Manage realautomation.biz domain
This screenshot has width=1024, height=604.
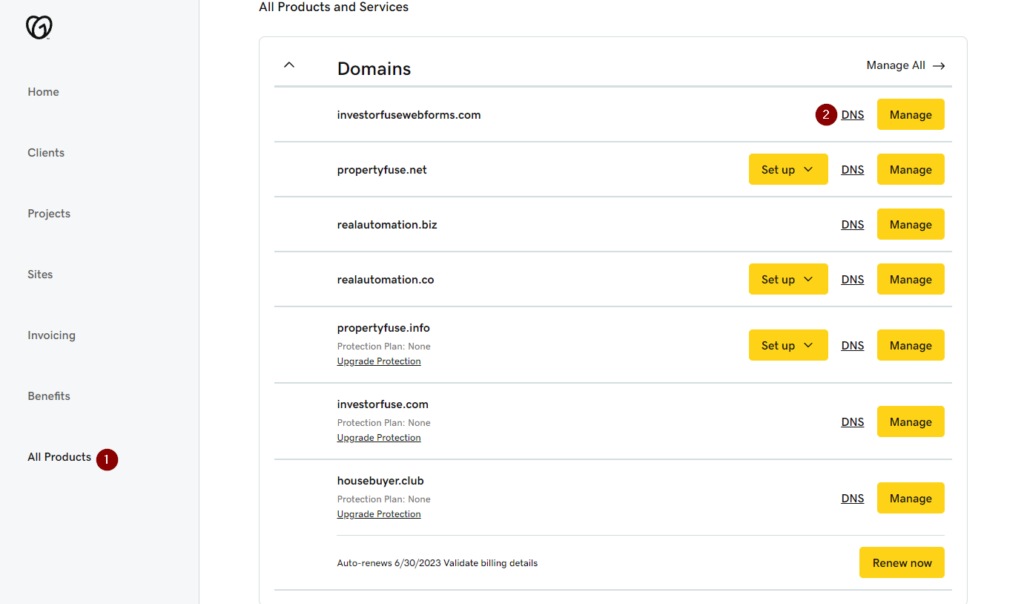[x=910, y=224]
